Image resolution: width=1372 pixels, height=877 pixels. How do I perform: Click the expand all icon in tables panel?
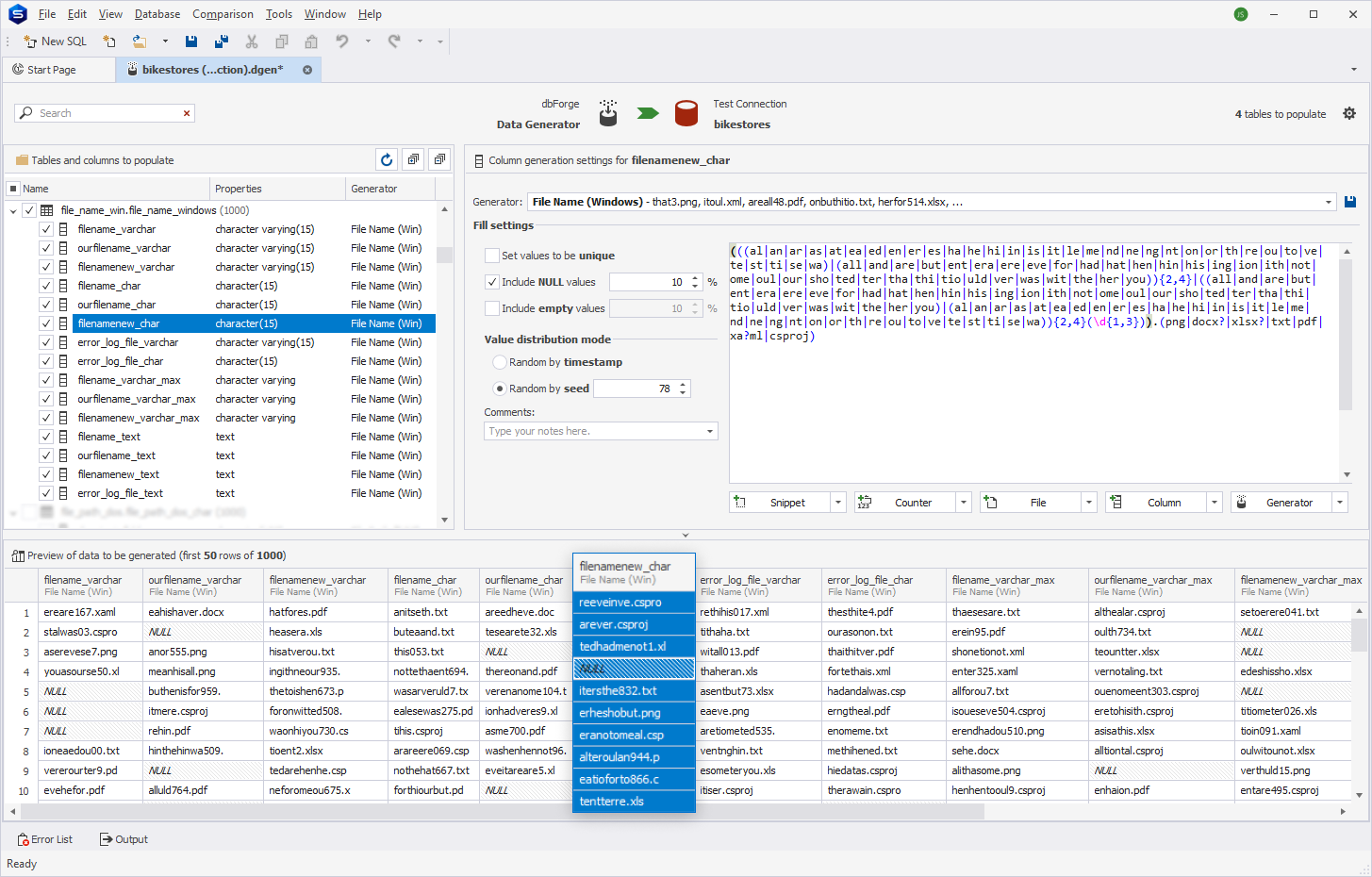click(413, 160)
